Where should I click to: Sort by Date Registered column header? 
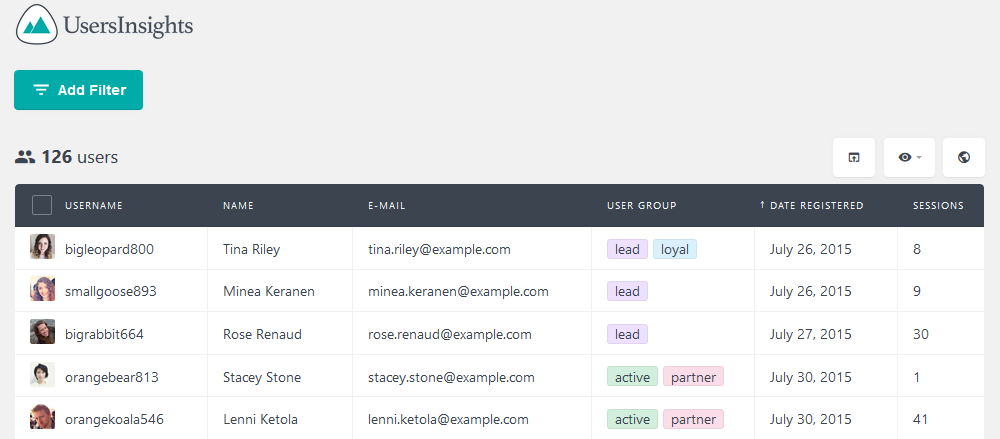point(811,205)
